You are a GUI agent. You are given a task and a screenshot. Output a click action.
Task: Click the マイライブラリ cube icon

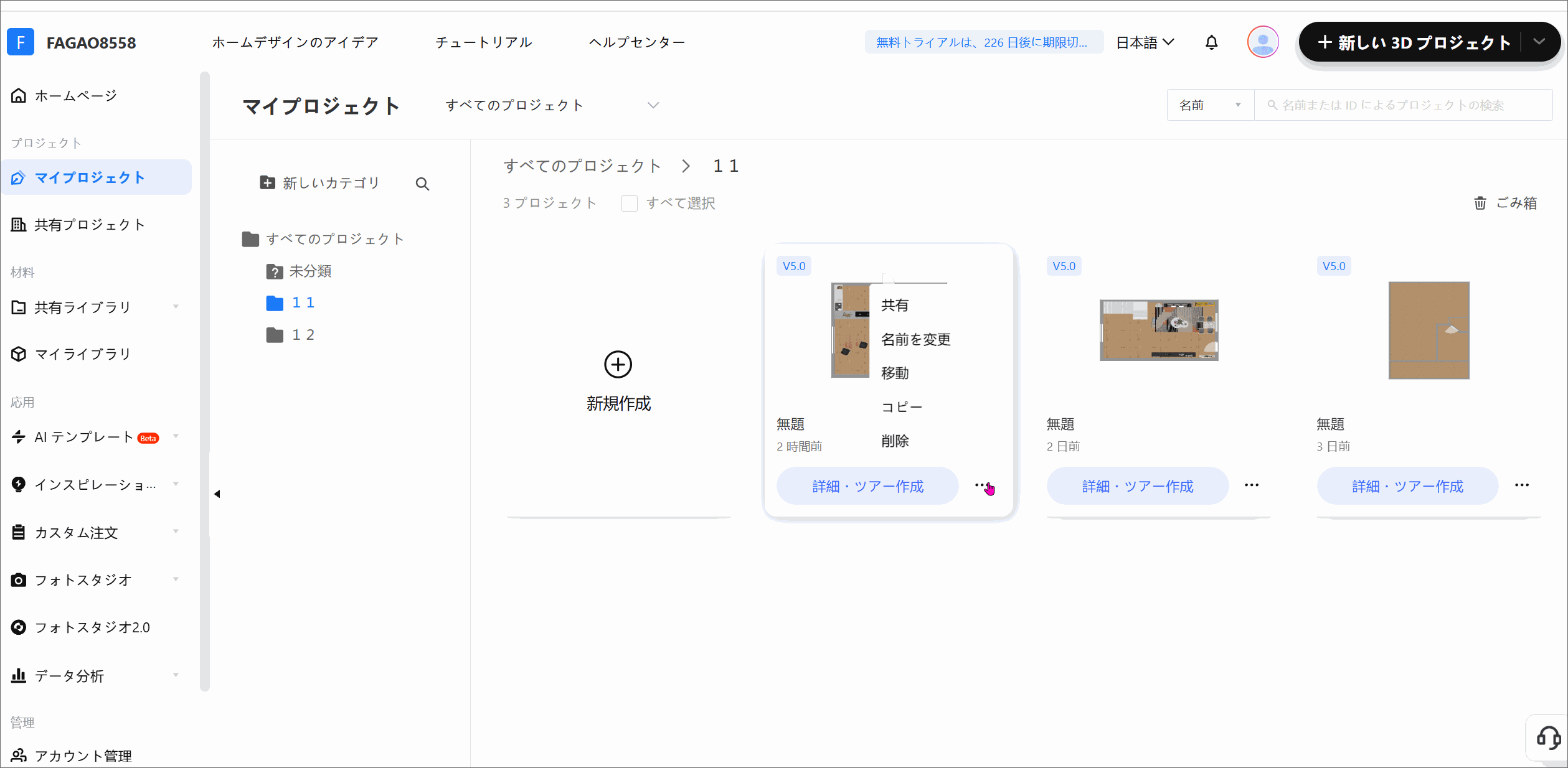19,354
